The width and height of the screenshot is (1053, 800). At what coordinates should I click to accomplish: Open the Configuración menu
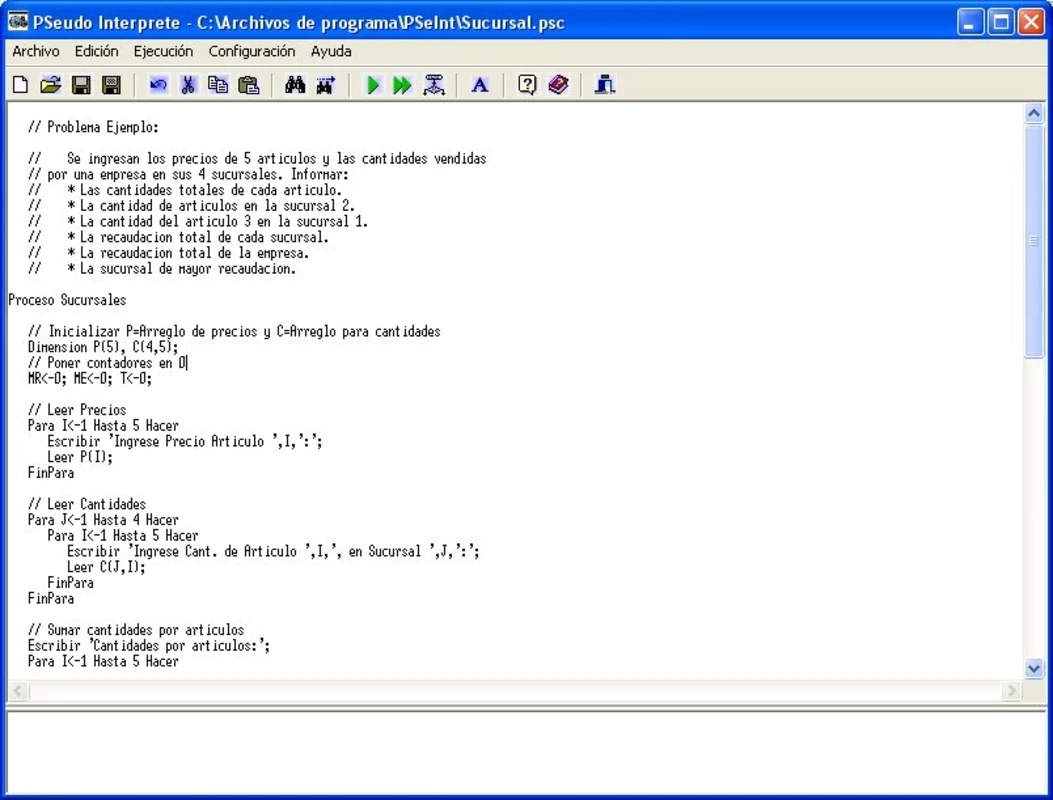(x=252, y=51)
